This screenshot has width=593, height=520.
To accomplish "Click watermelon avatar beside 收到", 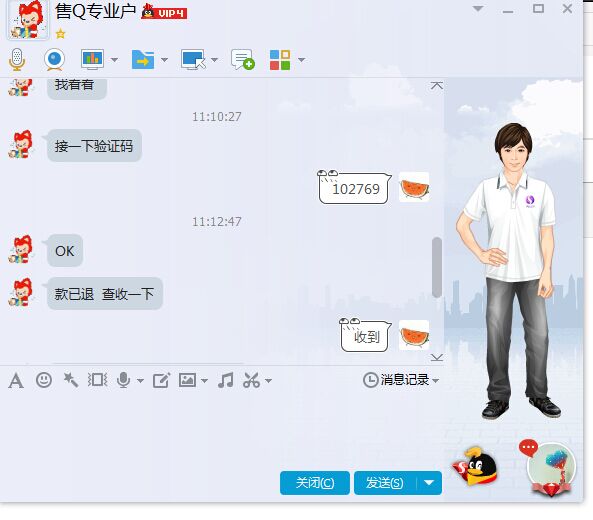I will click(414, 335).
